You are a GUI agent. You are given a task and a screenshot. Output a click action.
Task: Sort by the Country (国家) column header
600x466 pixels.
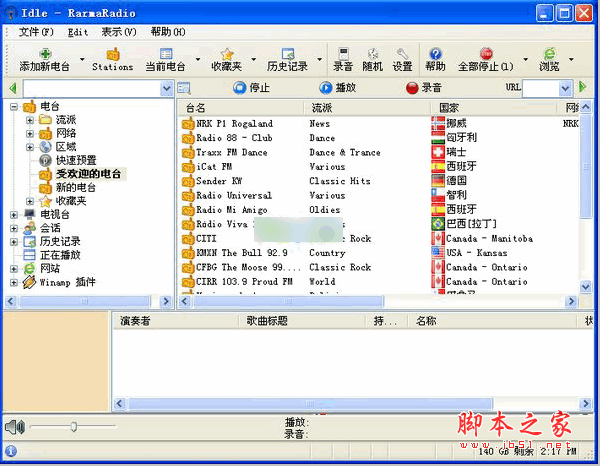click(x=494, y=108)
